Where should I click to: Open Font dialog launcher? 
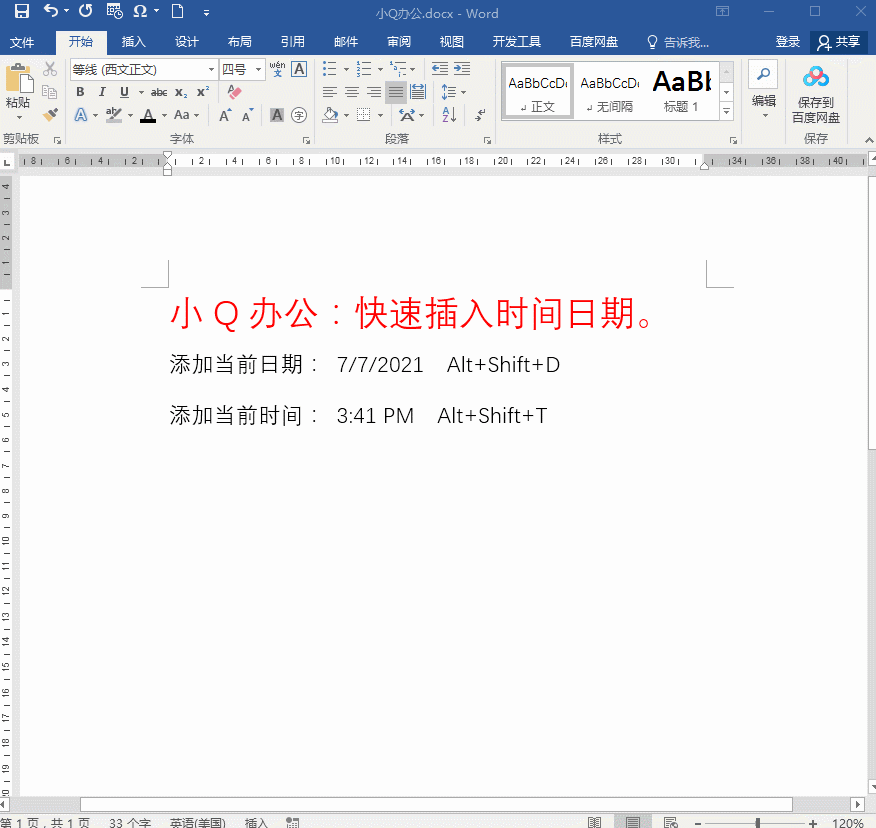(306, 140)
